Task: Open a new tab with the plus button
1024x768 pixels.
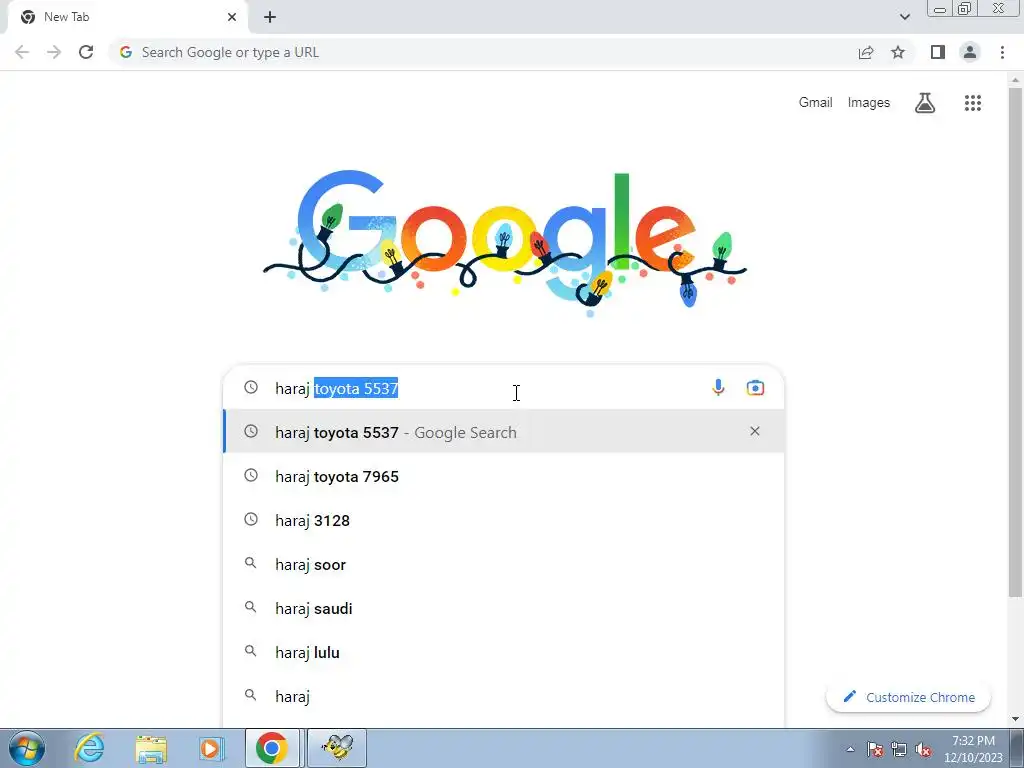Action: tap(270, 17)
